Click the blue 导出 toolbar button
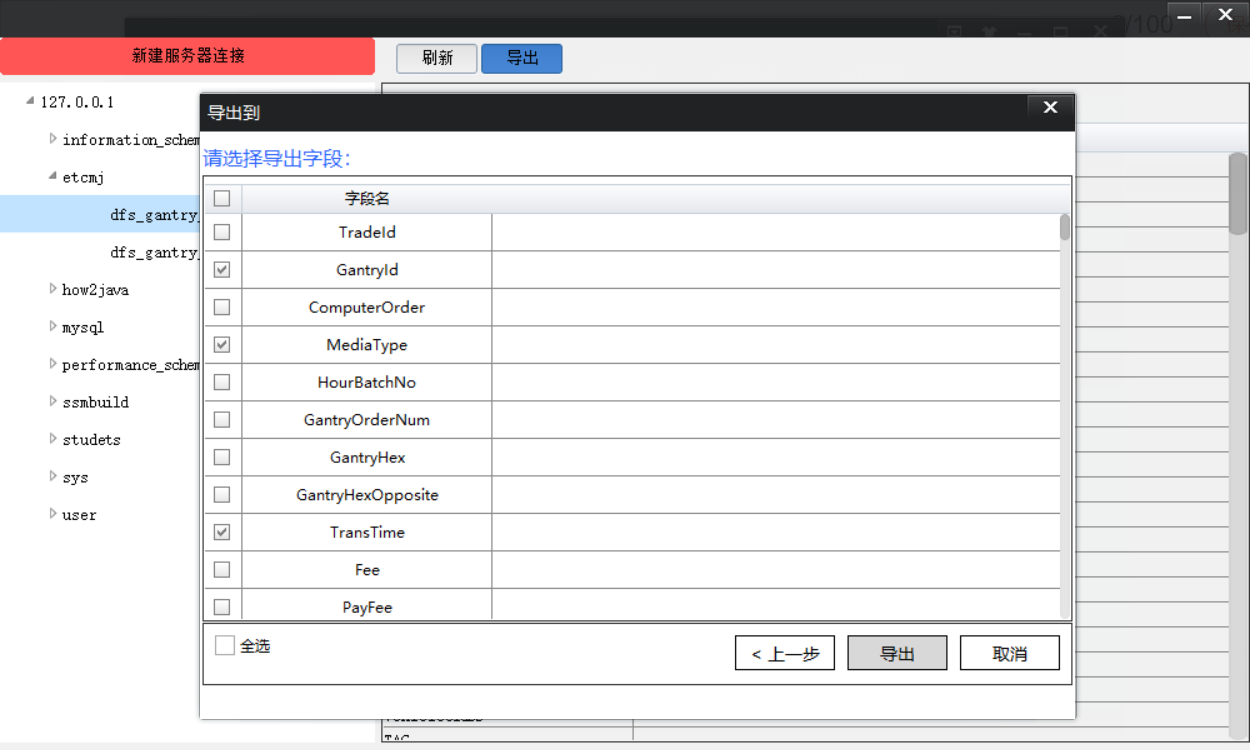 pyautogui.click(x=522, y=58)
